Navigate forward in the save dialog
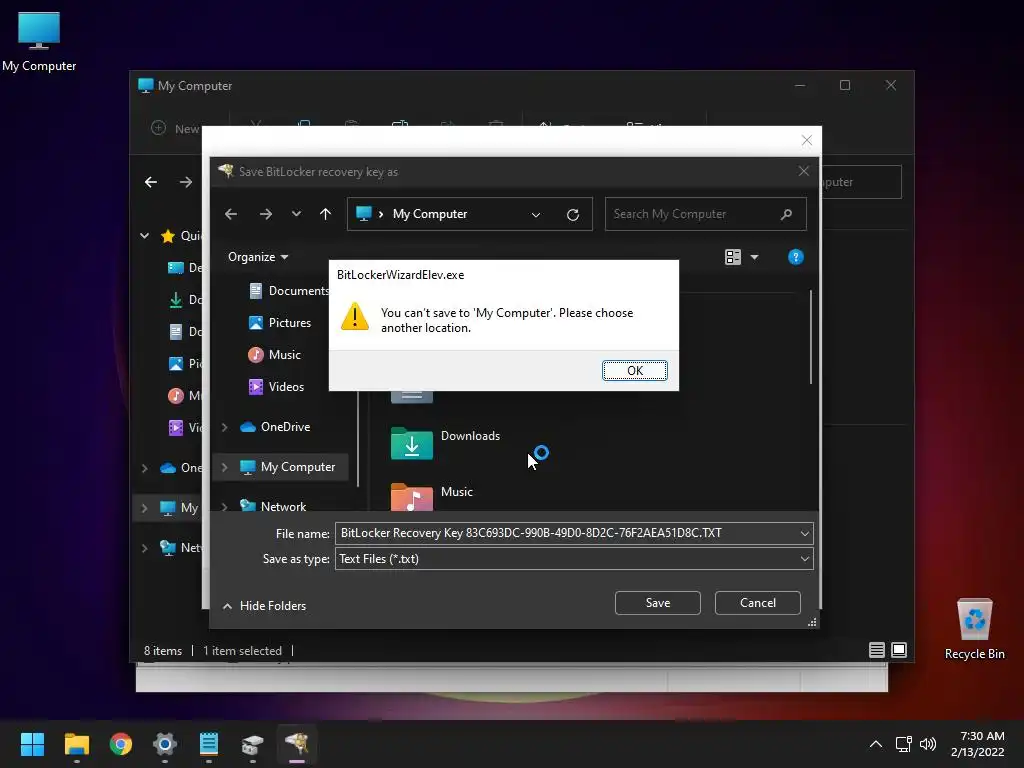This screenshot has width=1024, height=768. coord(265,214)
